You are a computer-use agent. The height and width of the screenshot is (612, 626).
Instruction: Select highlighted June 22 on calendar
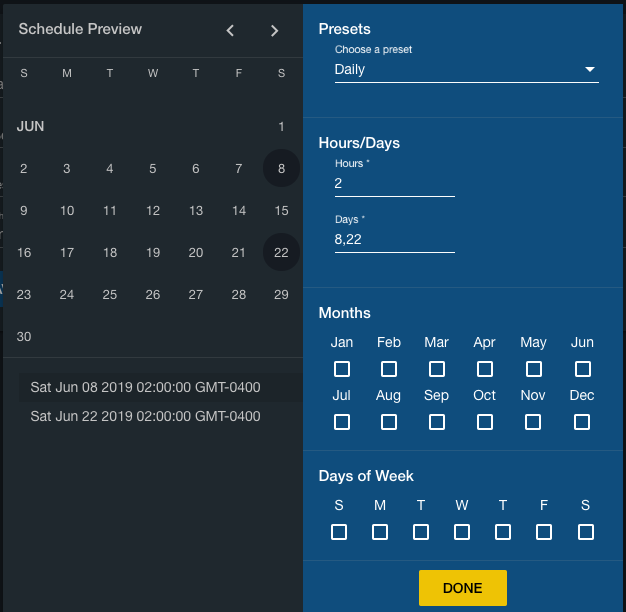click(x=281, y=253)
